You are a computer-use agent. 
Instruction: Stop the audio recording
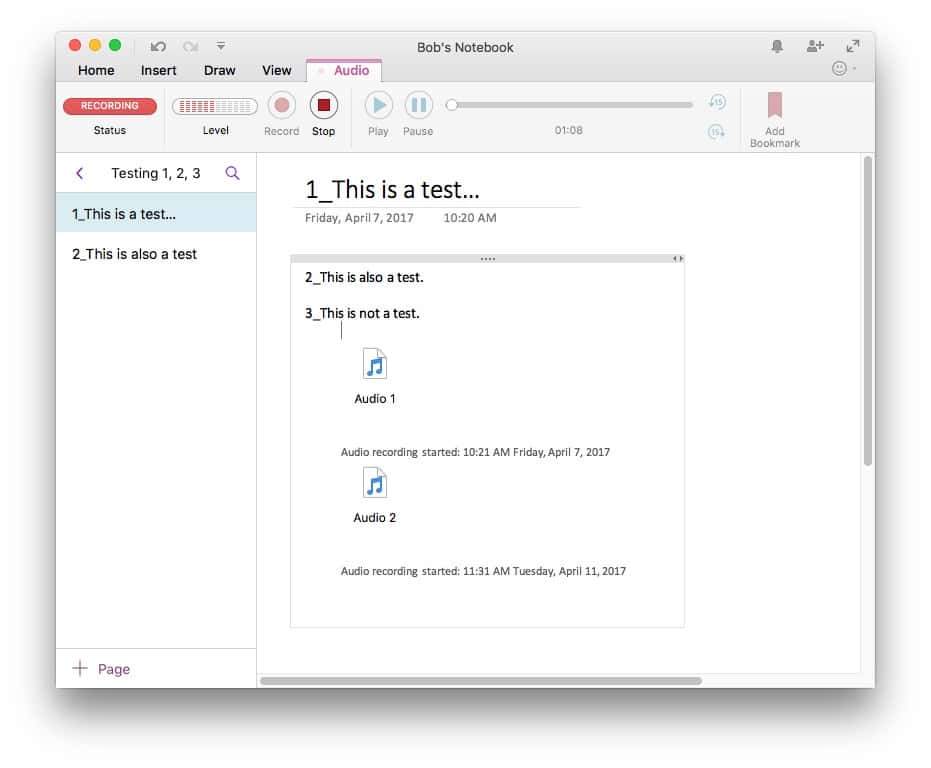tap(323, 105)
